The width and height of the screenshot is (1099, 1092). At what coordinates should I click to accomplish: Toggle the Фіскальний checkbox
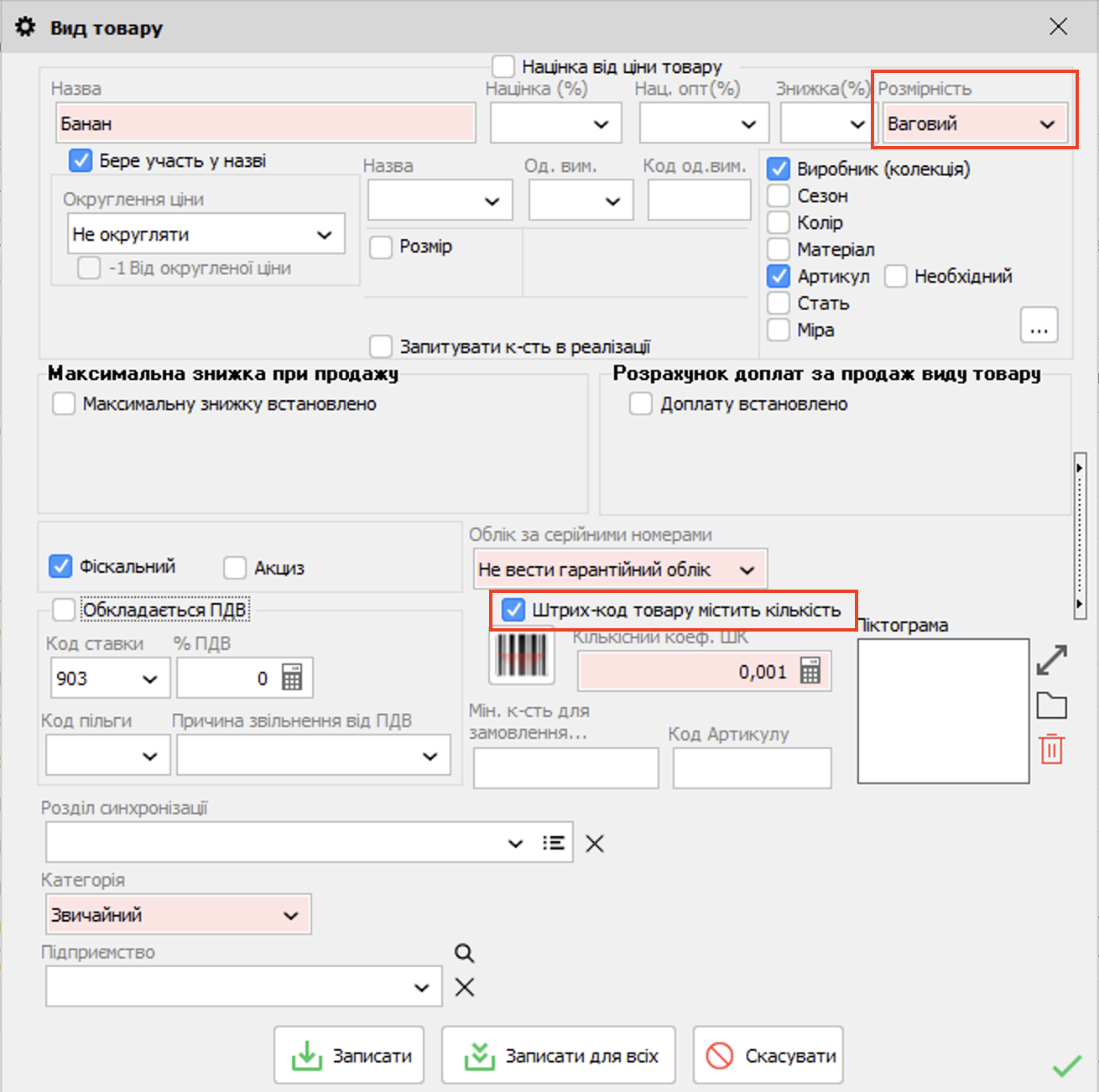tap(60, 567)
